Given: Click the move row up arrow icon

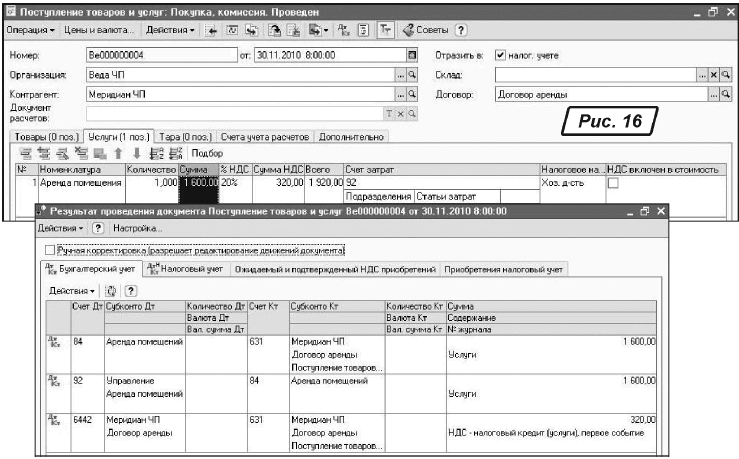Looking at the screenshot, I should (118, 154).
